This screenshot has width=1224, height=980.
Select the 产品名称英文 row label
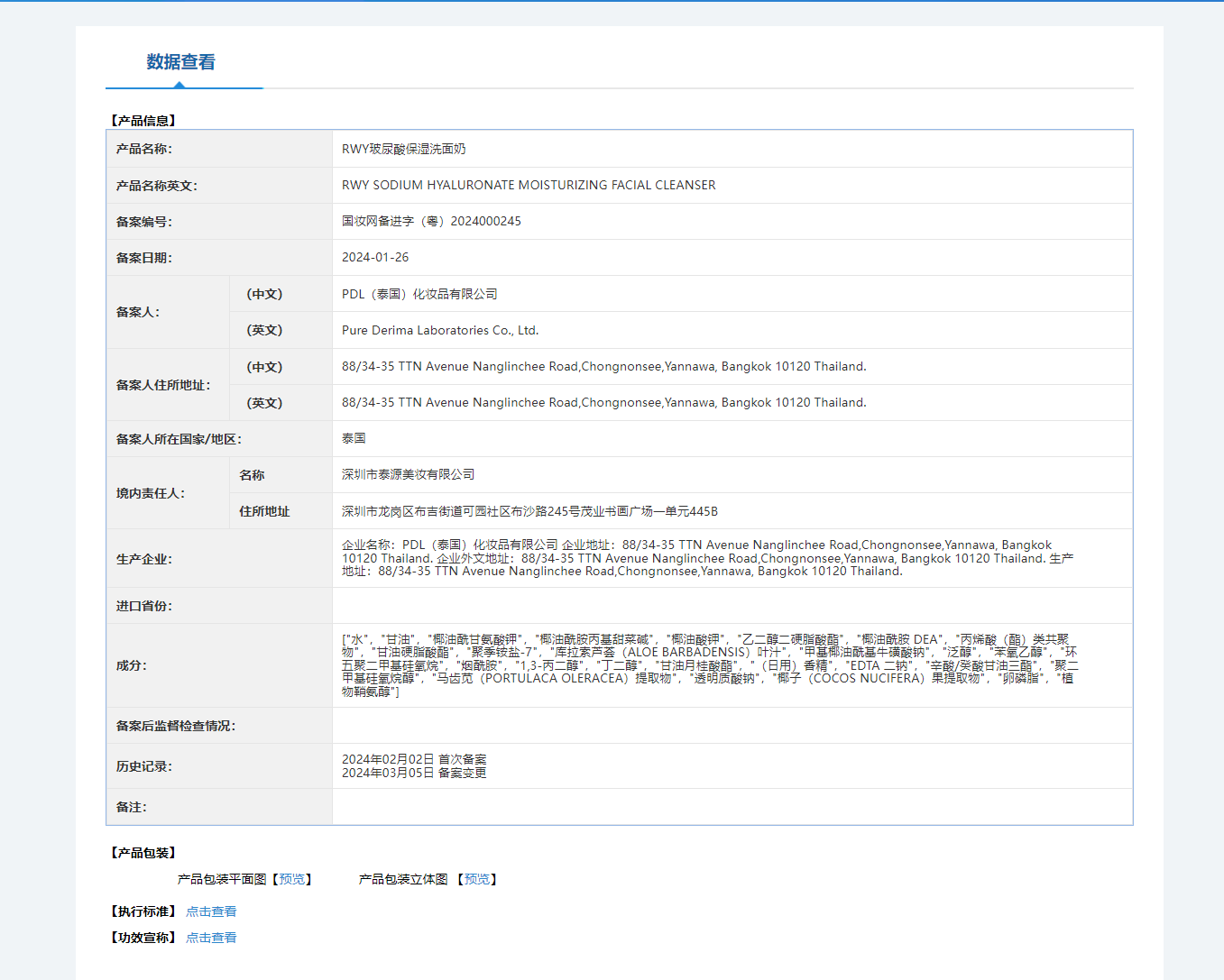(x=157, y=186)
